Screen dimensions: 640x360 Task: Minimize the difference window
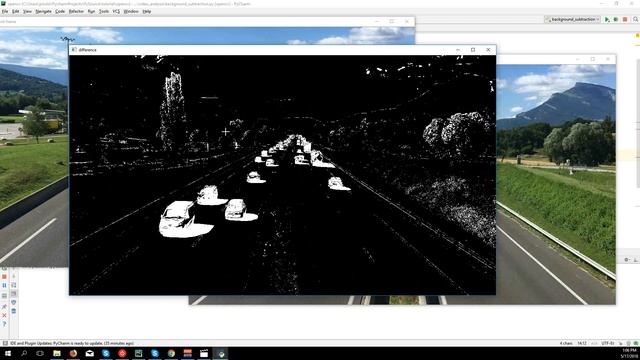(458, 50)
